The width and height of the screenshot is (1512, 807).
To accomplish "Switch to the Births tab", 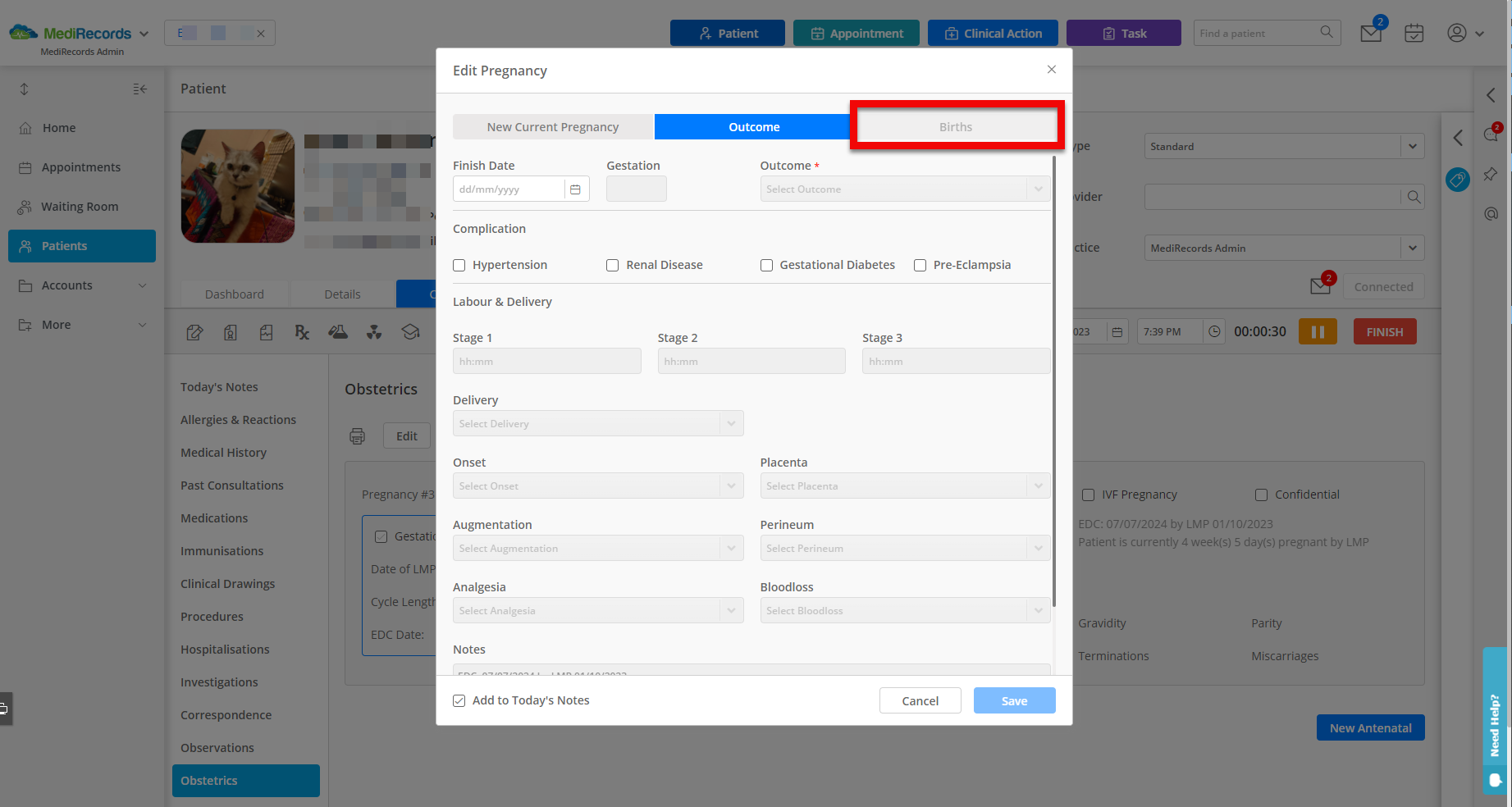I will pyautogui.click(x=955, y=126).
